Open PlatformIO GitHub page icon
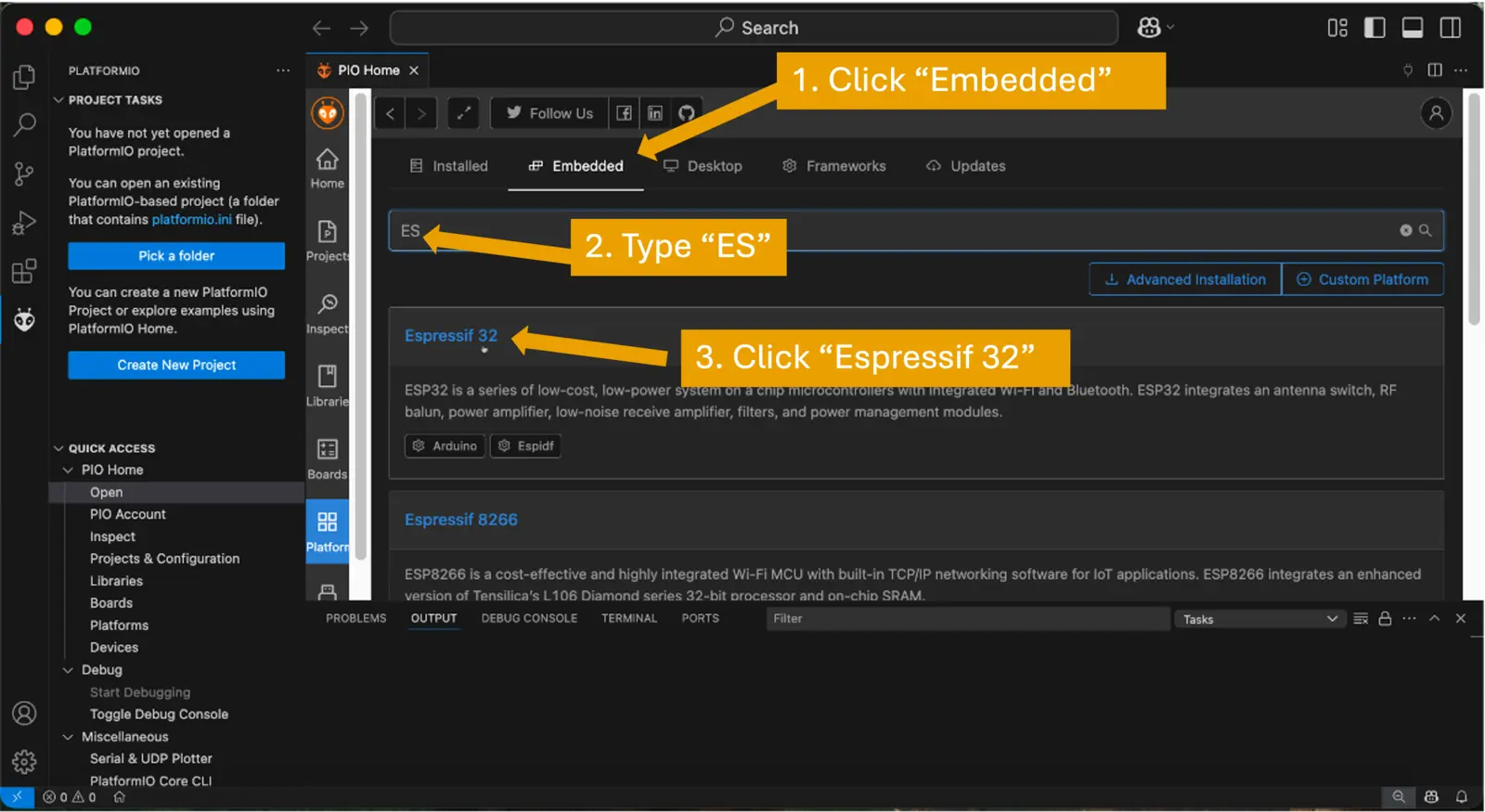Image resolution: width=1485 pixels, height=812 pixels. click(x=686, y=113)
